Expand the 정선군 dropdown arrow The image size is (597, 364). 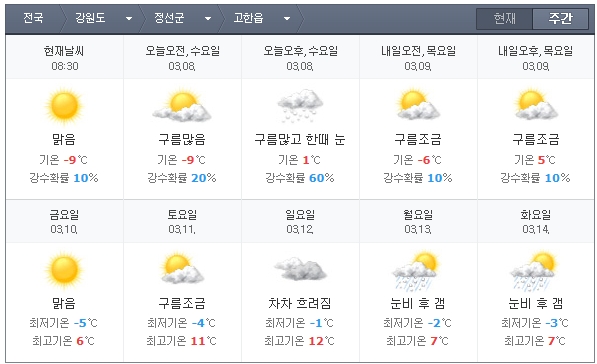tap(208, 18)
